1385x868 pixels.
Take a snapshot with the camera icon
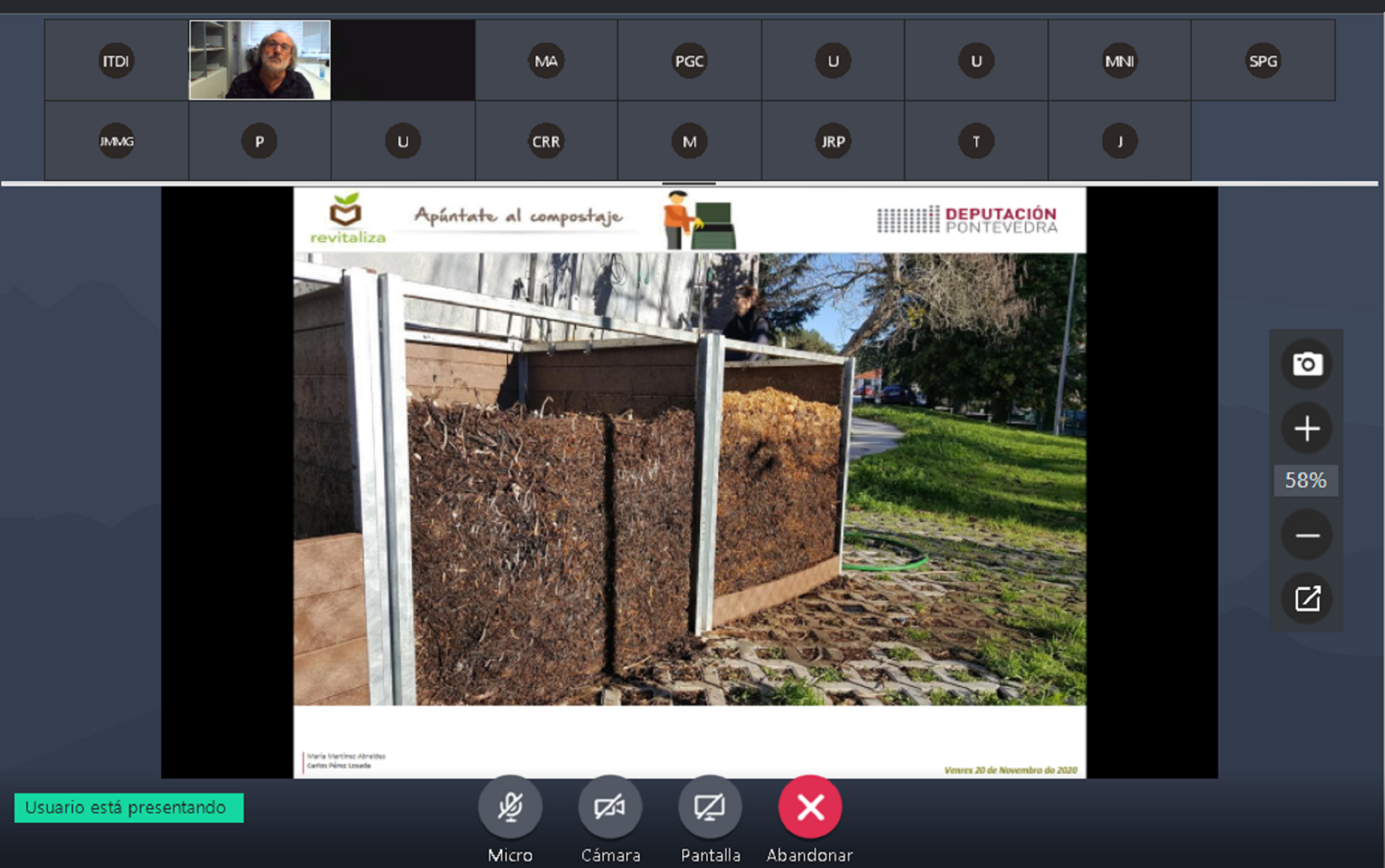[x=1307, y=364]
